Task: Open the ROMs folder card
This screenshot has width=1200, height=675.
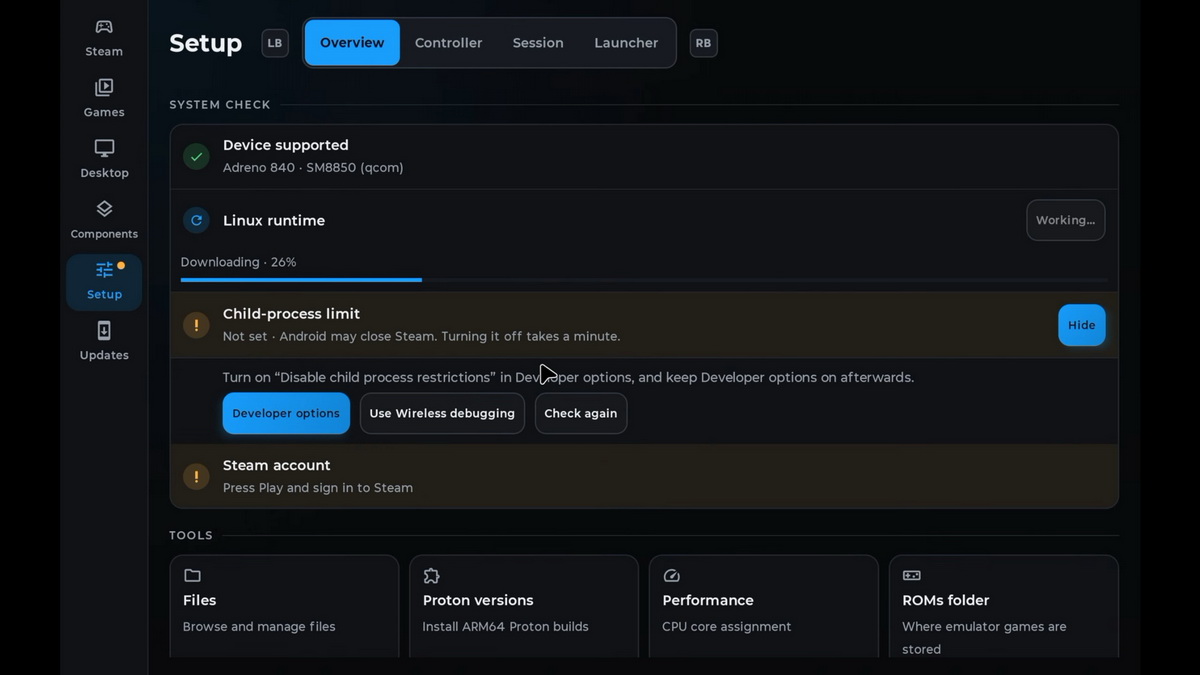Action: click(x=1003, y=606)
